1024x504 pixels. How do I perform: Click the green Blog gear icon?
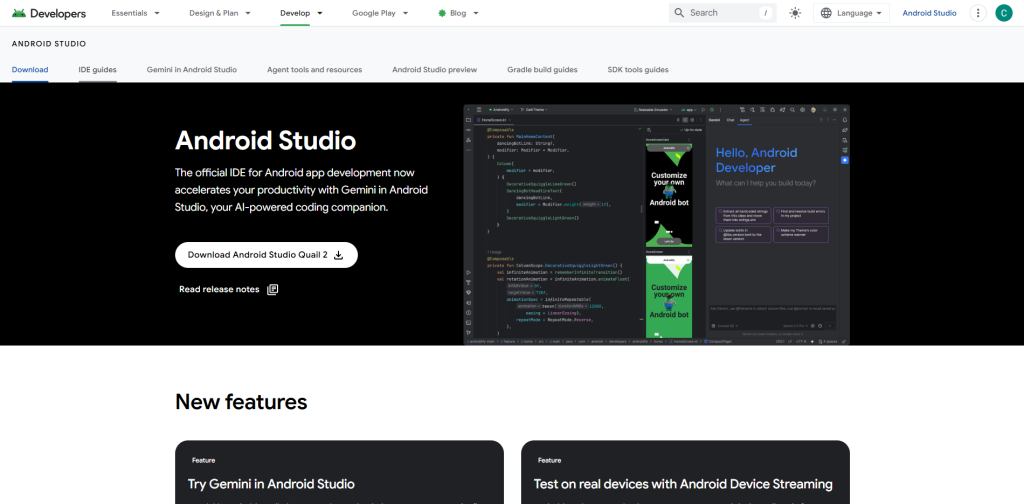tap(442, 13)
